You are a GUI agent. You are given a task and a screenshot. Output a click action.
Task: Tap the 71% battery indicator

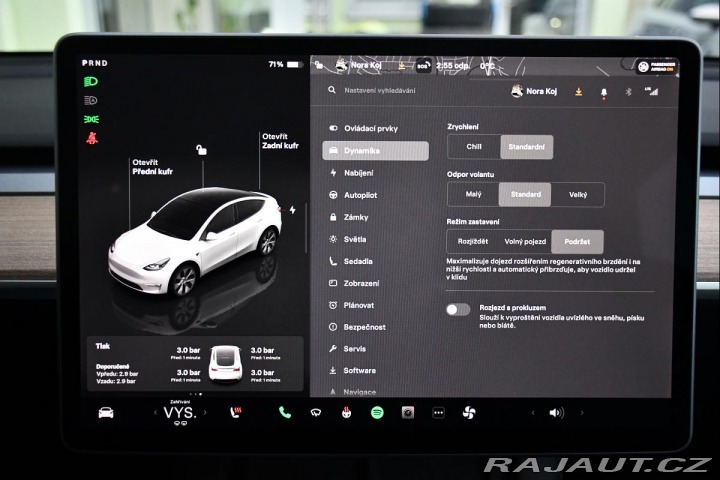[x=285, y=64]
